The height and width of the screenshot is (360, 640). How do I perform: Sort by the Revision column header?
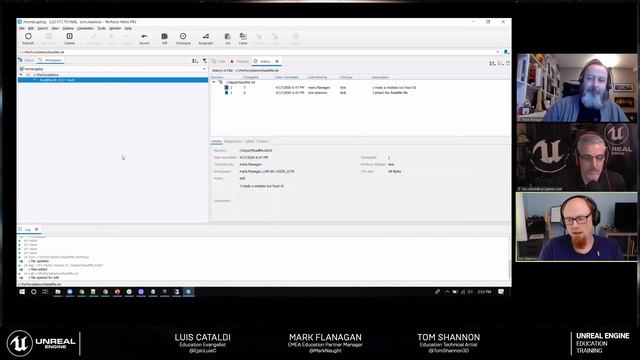click(217, 77)
